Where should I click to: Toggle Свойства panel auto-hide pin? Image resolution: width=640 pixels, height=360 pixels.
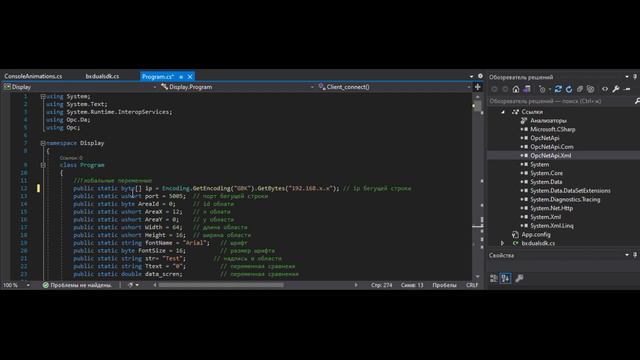click(x=635, y=255)
